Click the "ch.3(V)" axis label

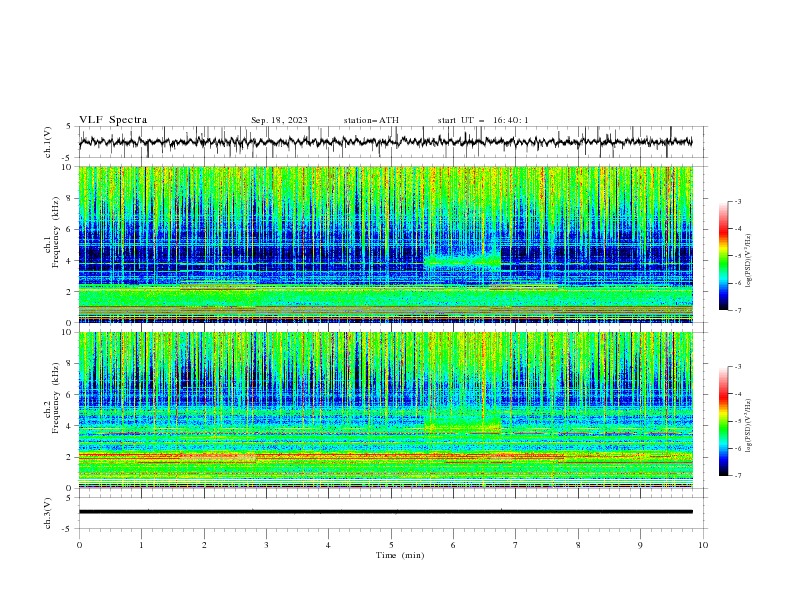[x=48, y=513]
